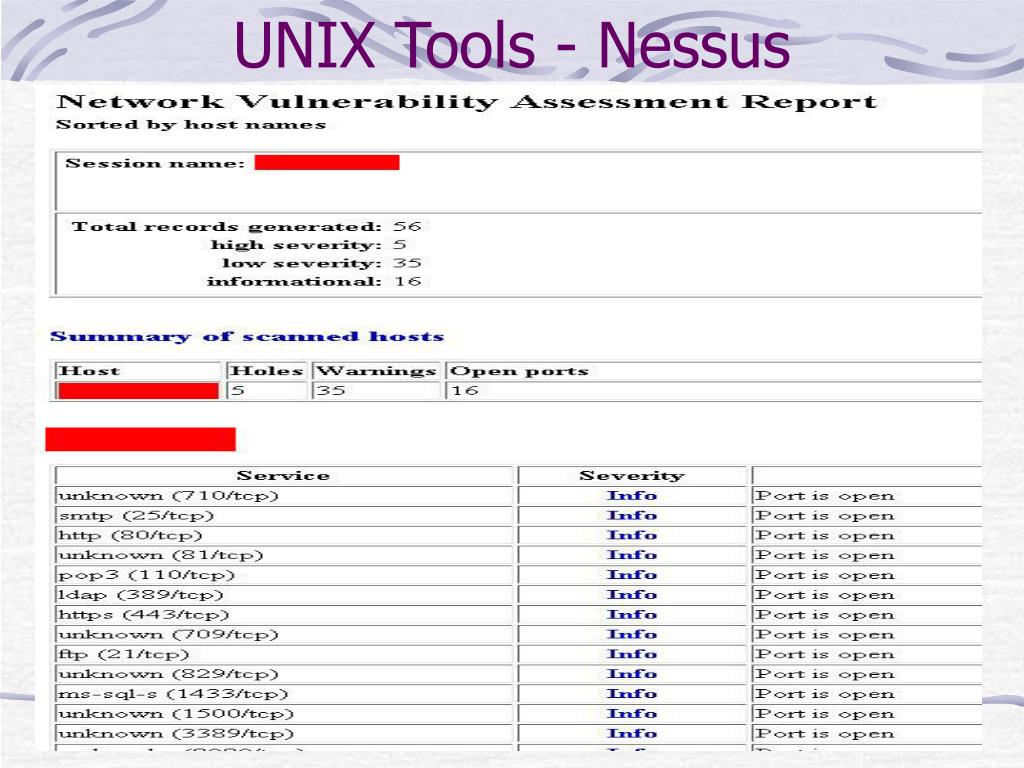
Task: Click the Info link for unknown (709/tcp)
Action: [632, 634]
